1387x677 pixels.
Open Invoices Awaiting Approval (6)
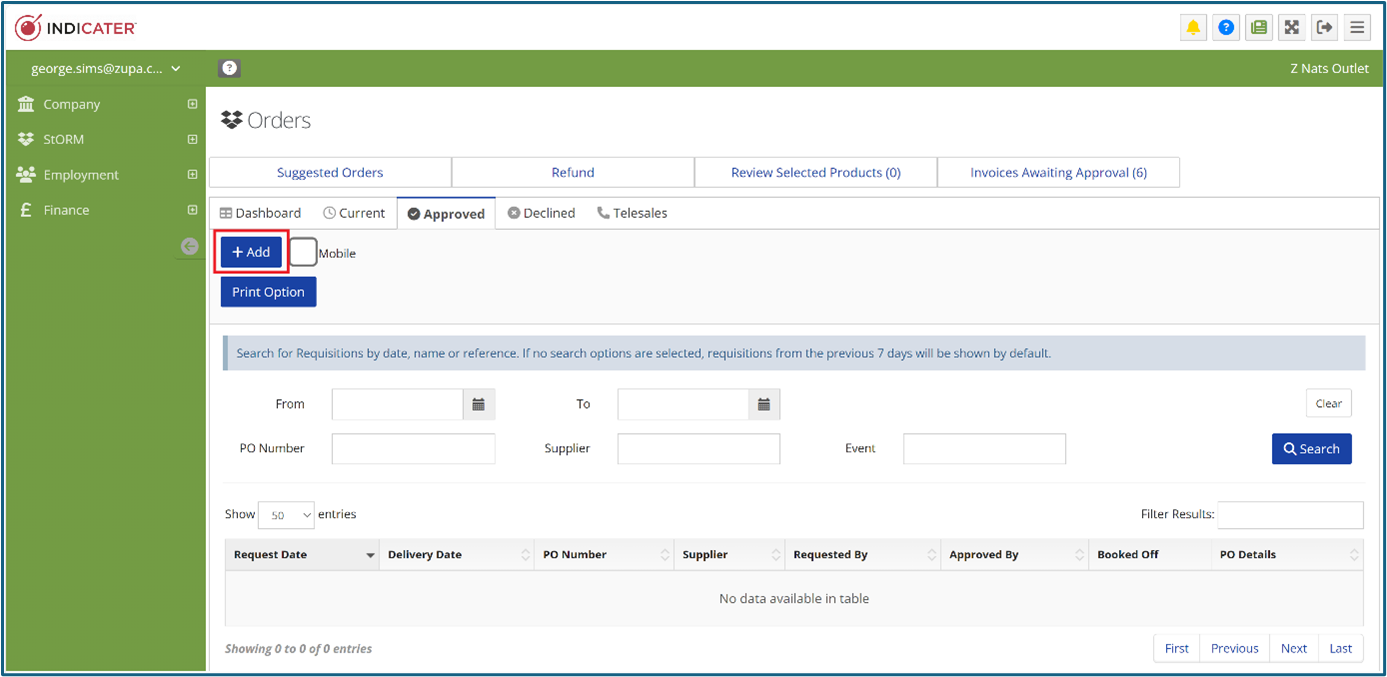(1058, 172)
